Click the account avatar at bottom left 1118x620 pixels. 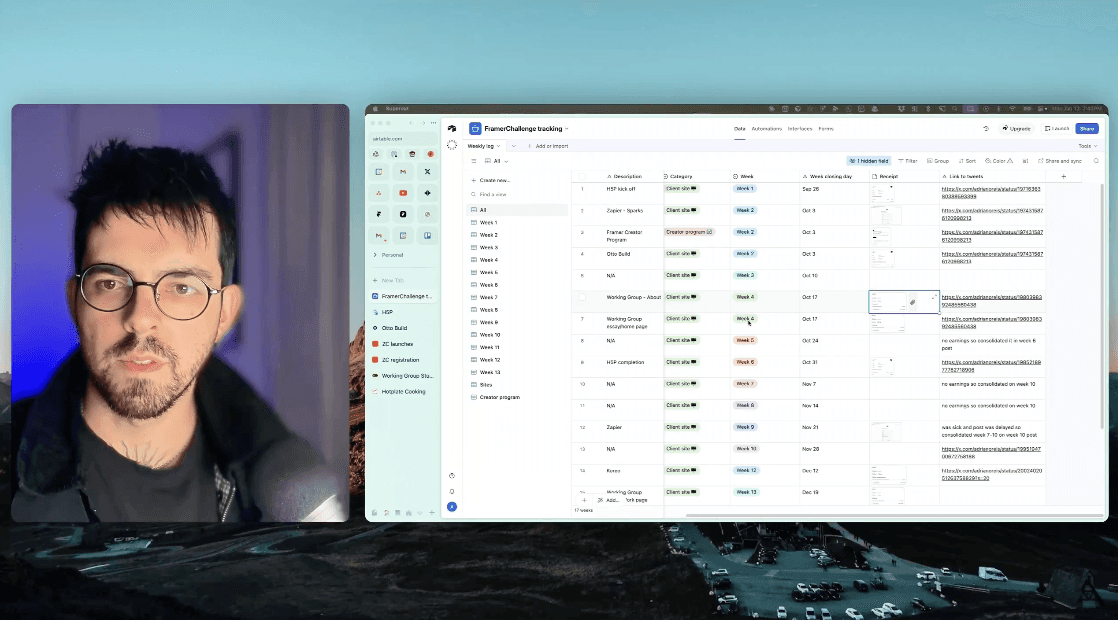coord(452,507)
